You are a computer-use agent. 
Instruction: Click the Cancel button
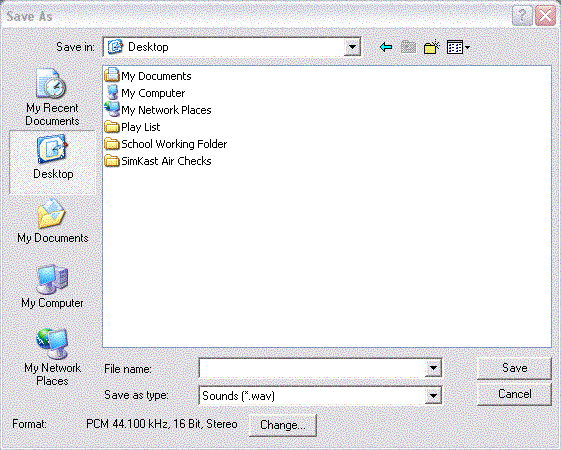514,394
